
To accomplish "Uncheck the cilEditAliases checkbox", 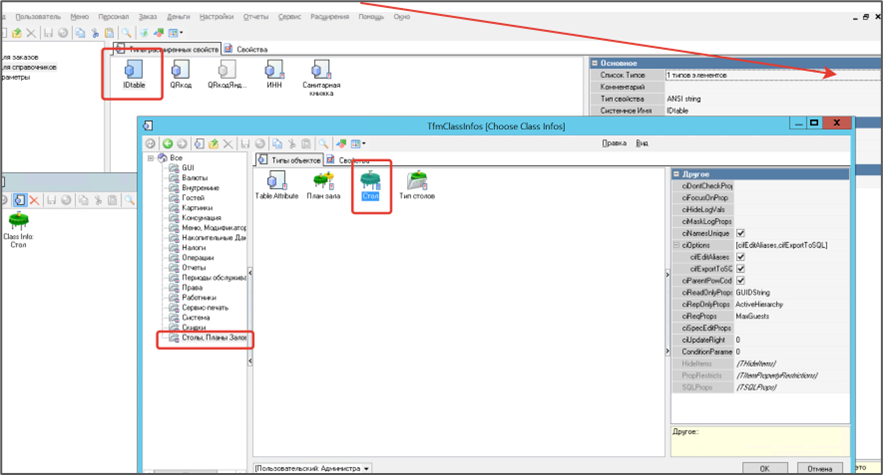I will click(740, 257).
